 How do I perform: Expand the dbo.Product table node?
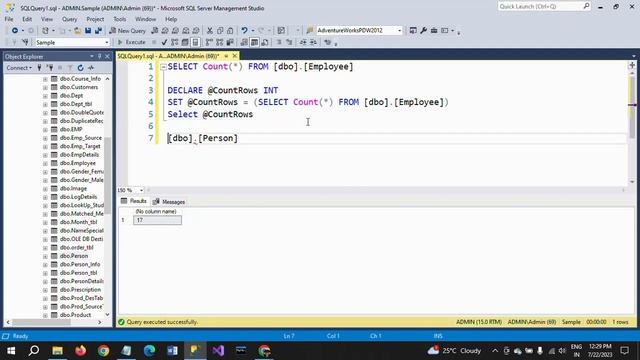(45, 315)
